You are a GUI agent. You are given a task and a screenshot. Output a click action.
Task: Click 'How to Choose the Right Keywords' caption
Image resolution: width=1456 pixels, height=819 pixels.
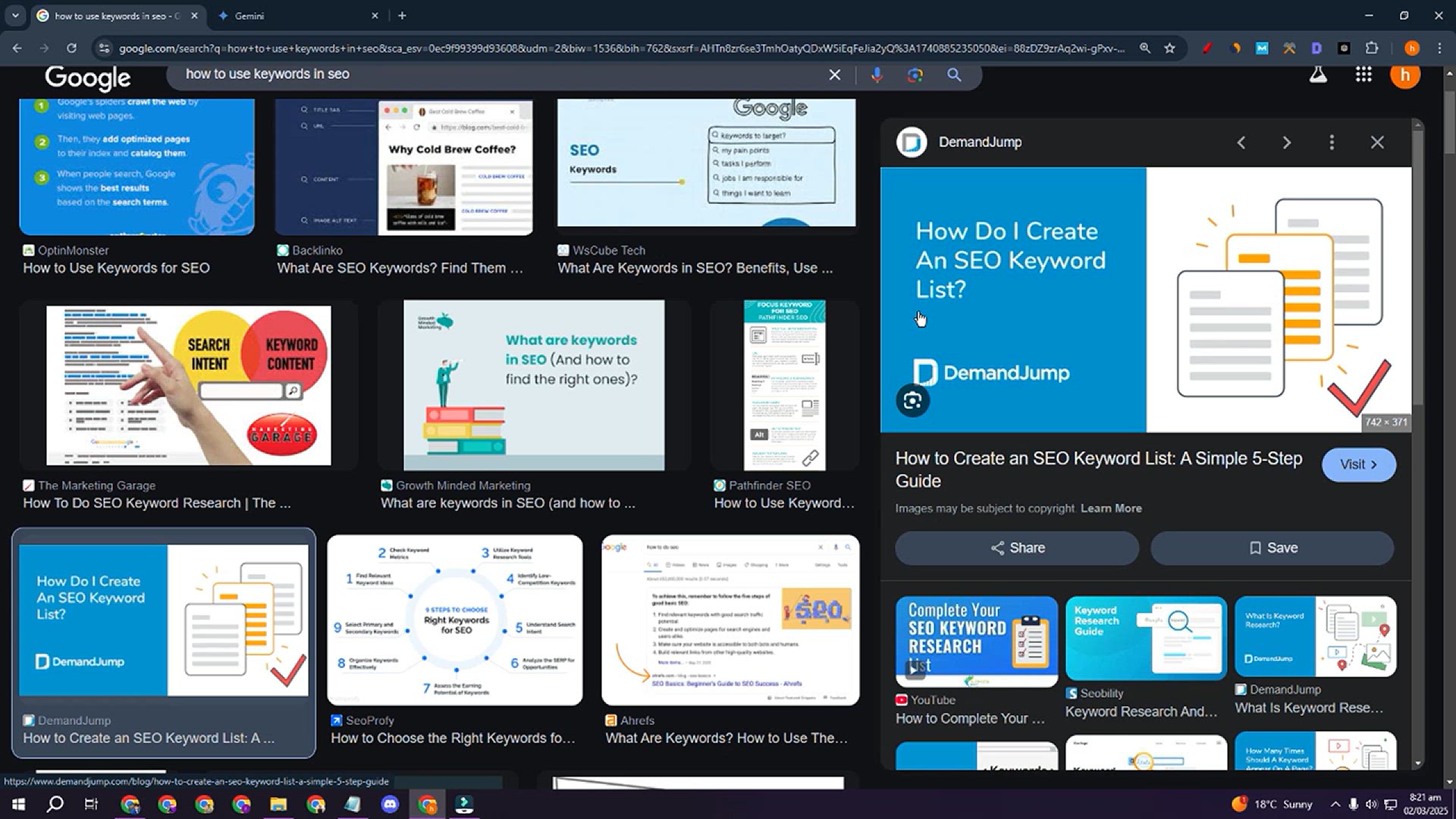point(453,738)
